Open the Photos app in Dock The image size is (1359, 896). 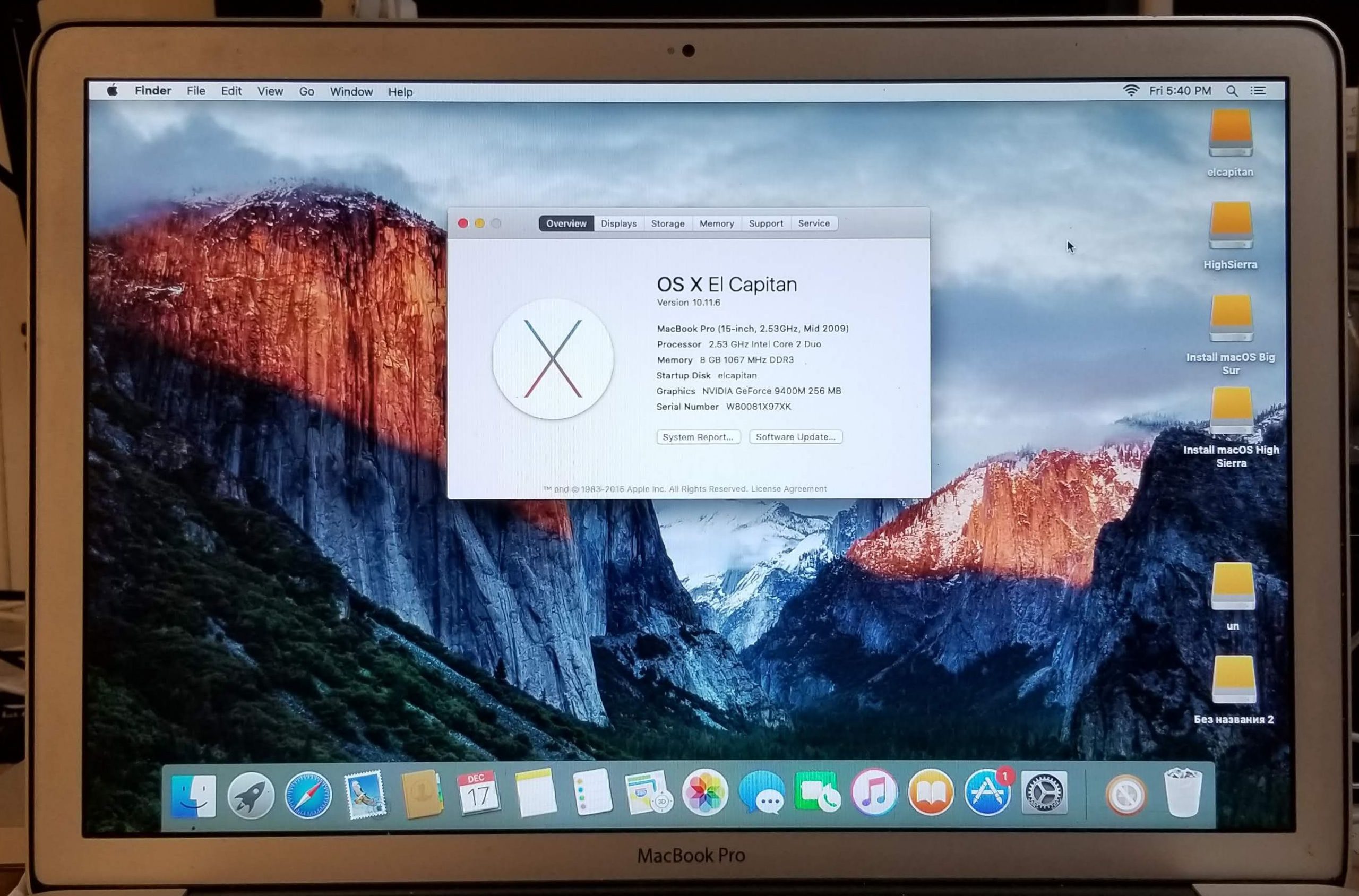click(704, 792)
